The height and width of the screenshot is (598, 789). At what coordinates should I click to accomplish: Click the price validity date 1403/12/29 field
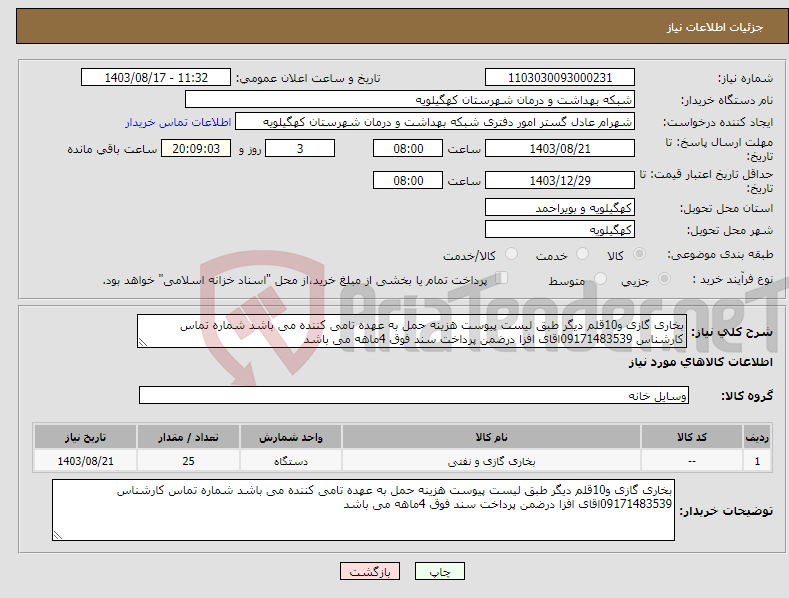pyautogui.click(x=560, y=180)
